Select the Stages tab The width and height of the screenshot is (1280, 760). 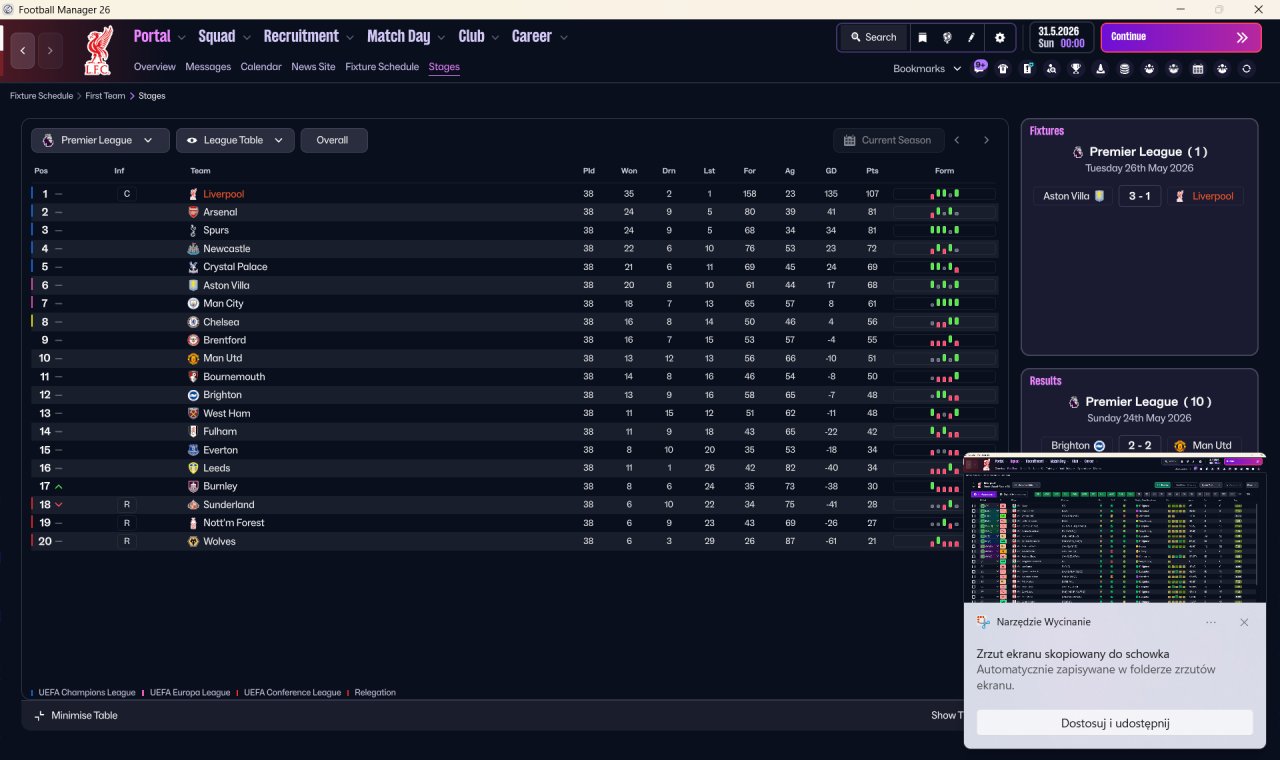tap(444, 67)
